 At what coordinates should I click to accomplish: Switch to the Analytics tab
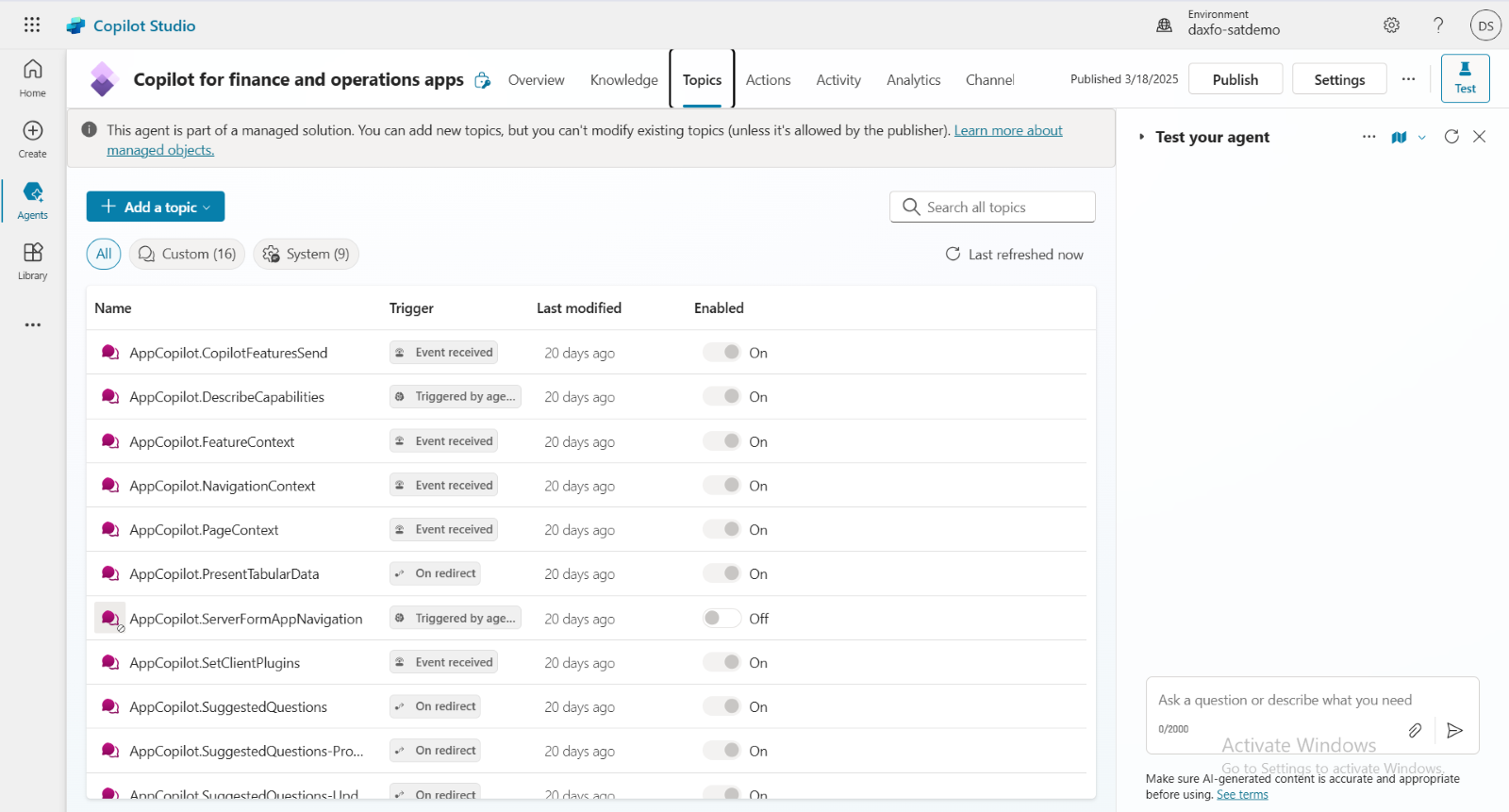tap(913, 80)
